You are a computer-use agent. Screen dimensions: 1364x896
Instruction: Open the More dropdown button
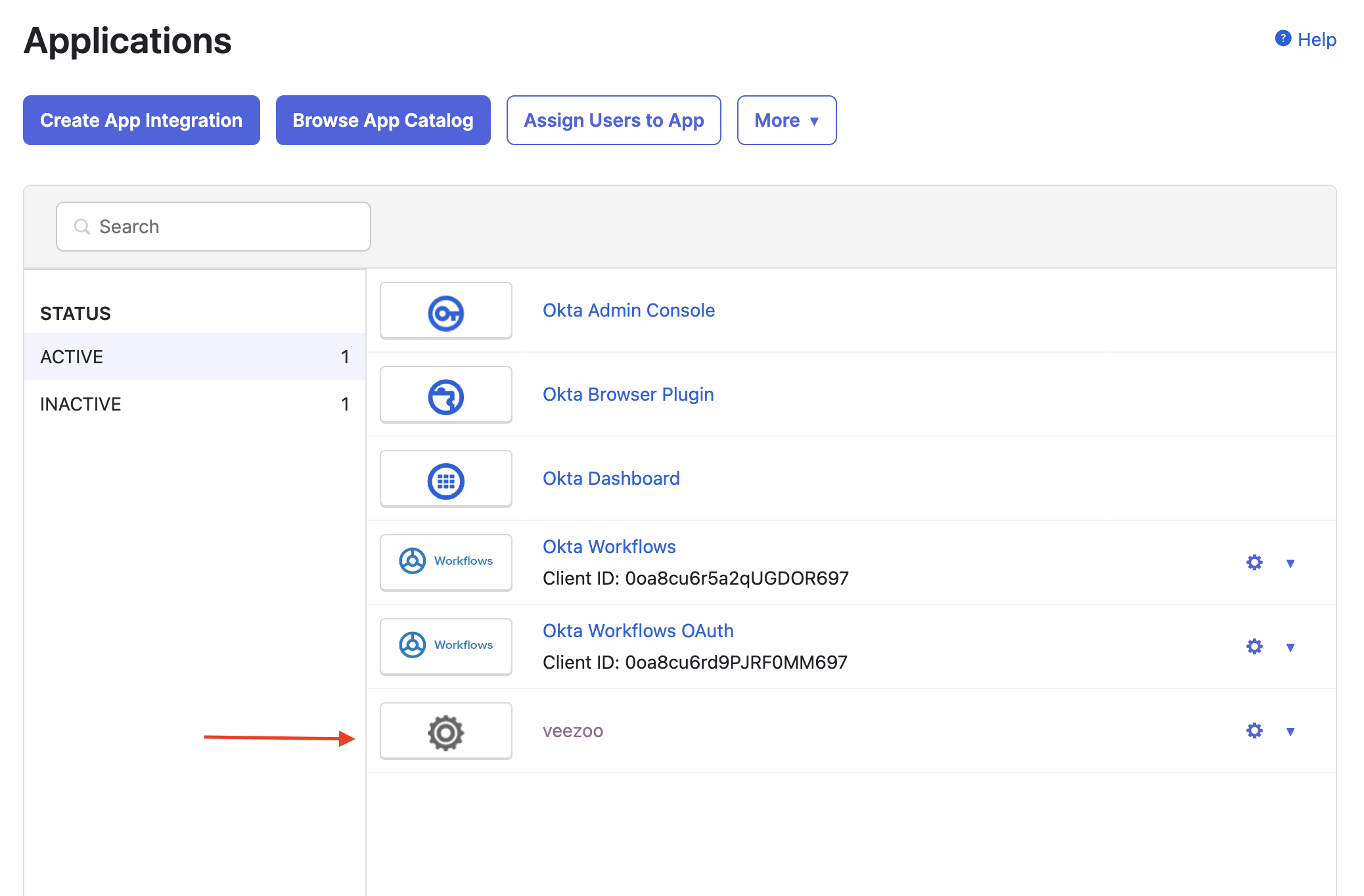click(786, 120)
